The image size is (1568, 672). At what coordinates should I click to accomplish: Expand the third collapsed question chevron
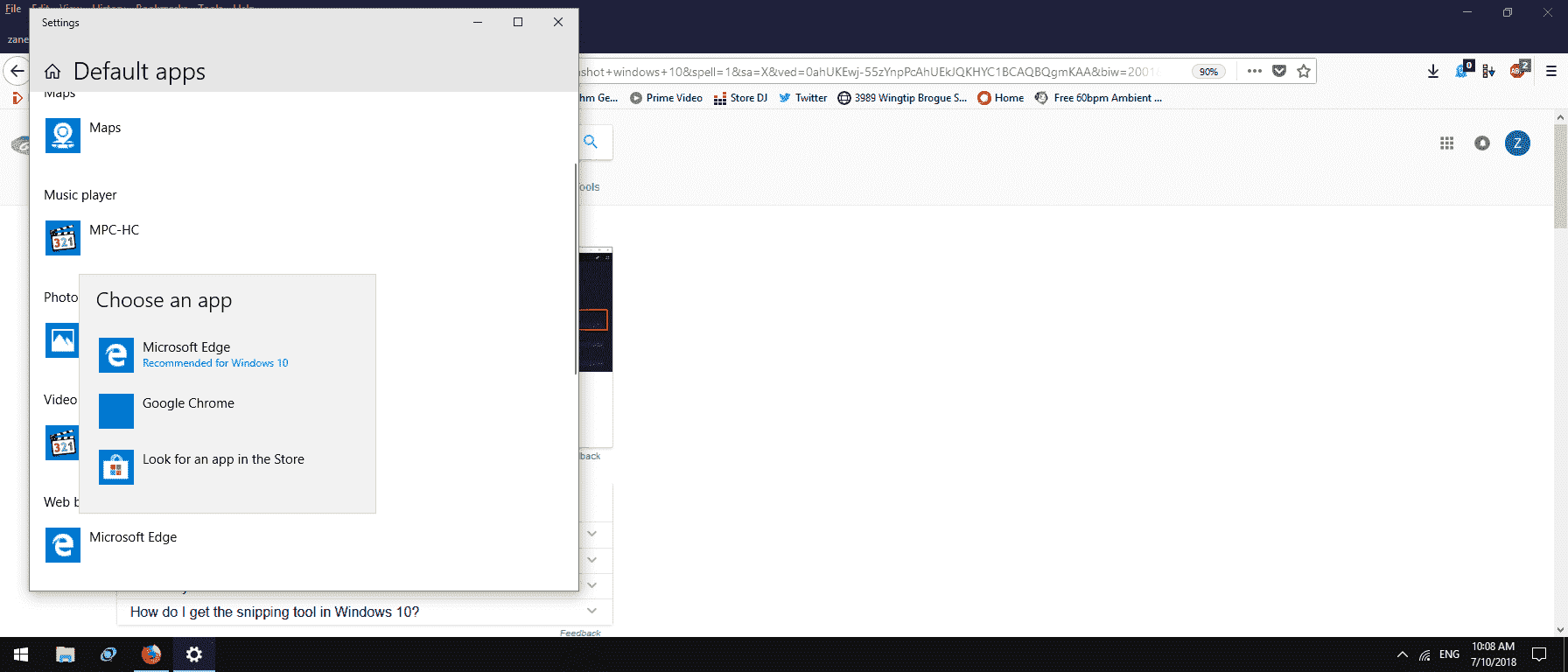click(x=592, y=584)
